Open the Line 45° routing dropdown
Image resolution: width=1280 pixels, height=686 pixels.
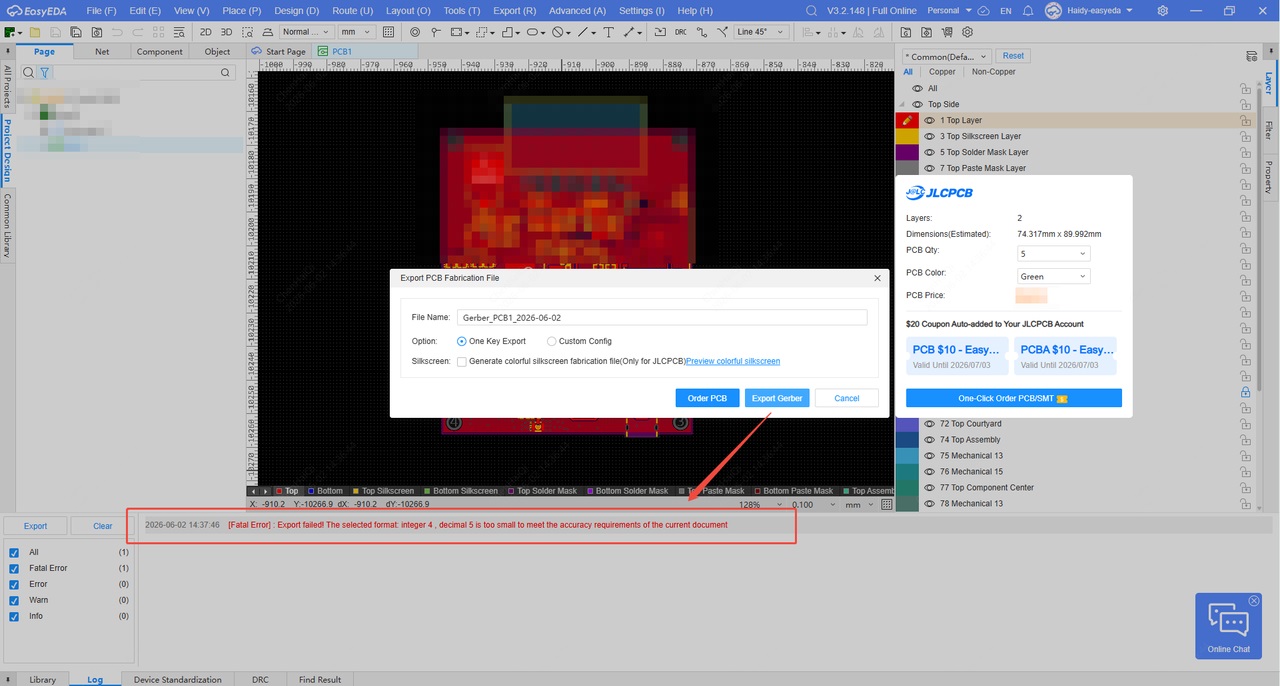point(760,32)
